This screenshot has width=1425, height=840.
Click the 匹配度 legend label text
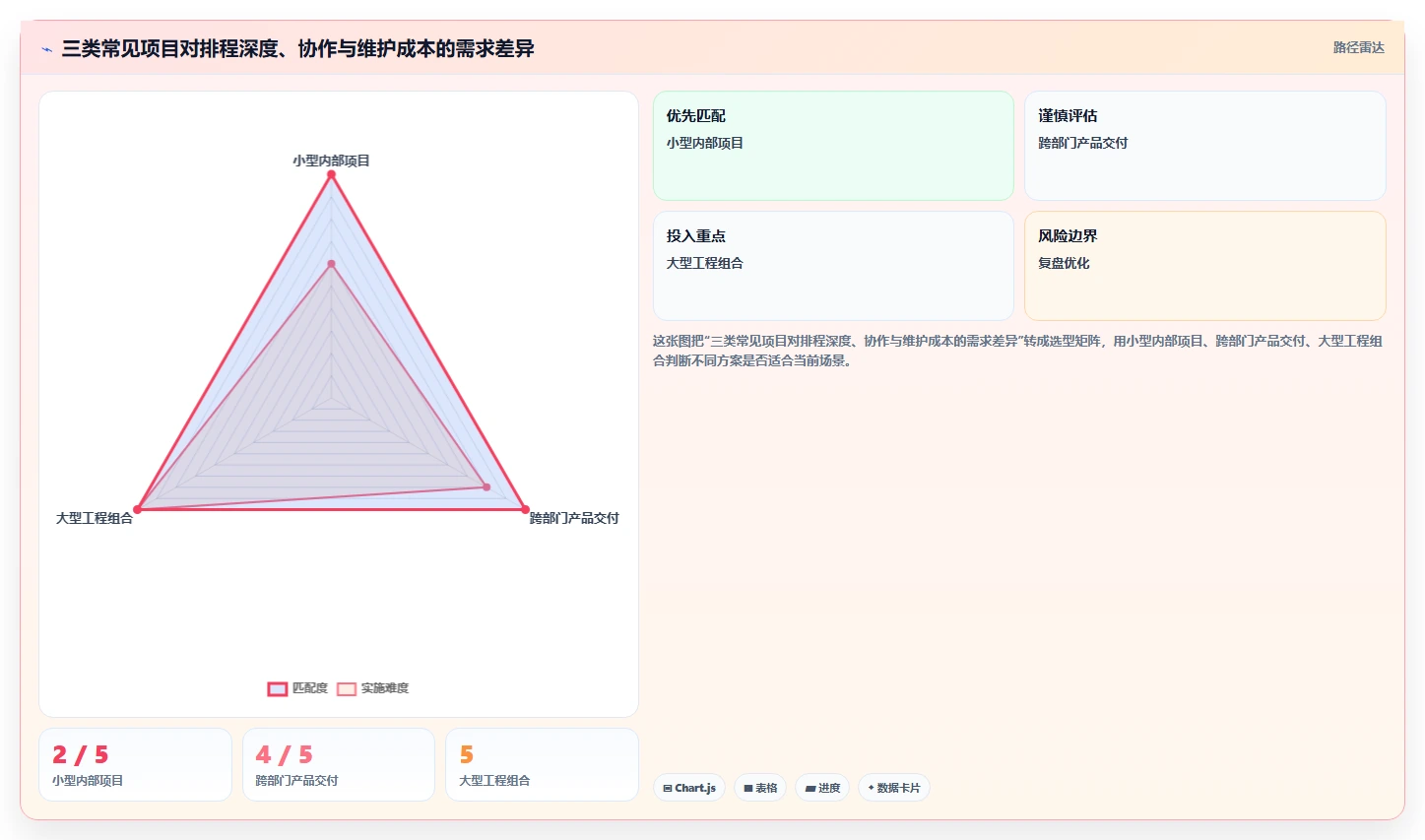tap(310, 688)
